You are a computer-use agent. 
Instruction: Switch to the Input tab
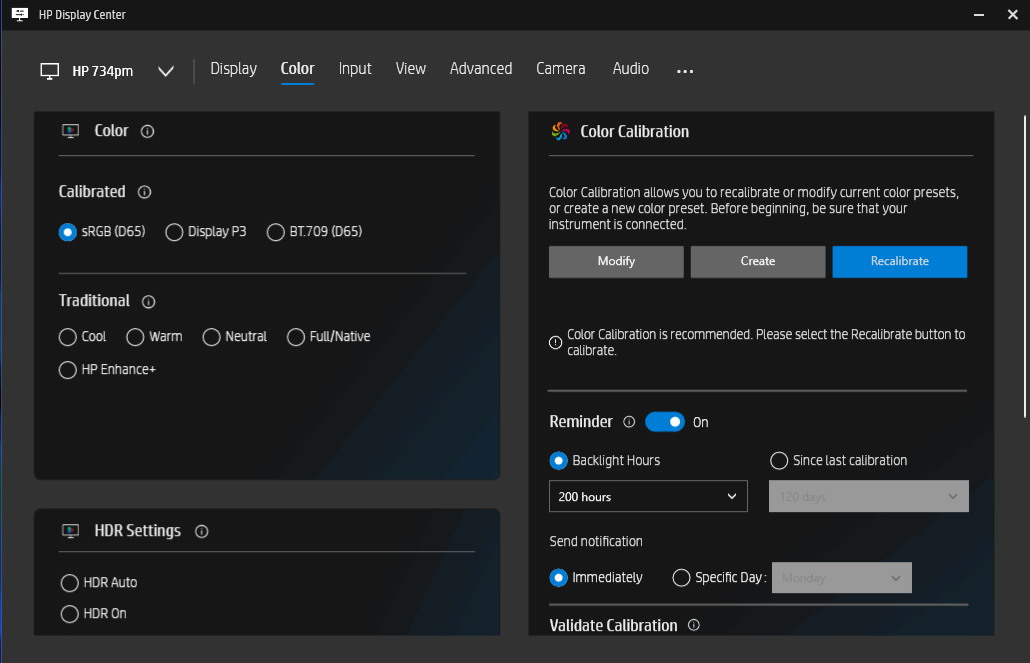click(x=355, y=69)
